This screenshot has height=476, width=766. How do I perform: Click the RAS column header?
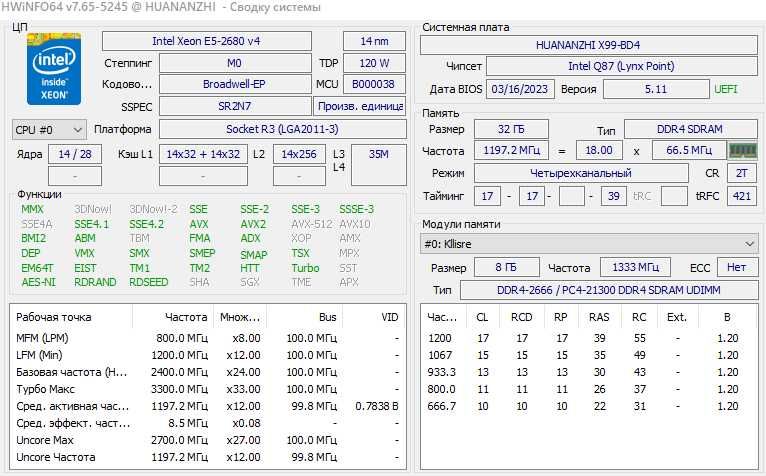point(599,317)
